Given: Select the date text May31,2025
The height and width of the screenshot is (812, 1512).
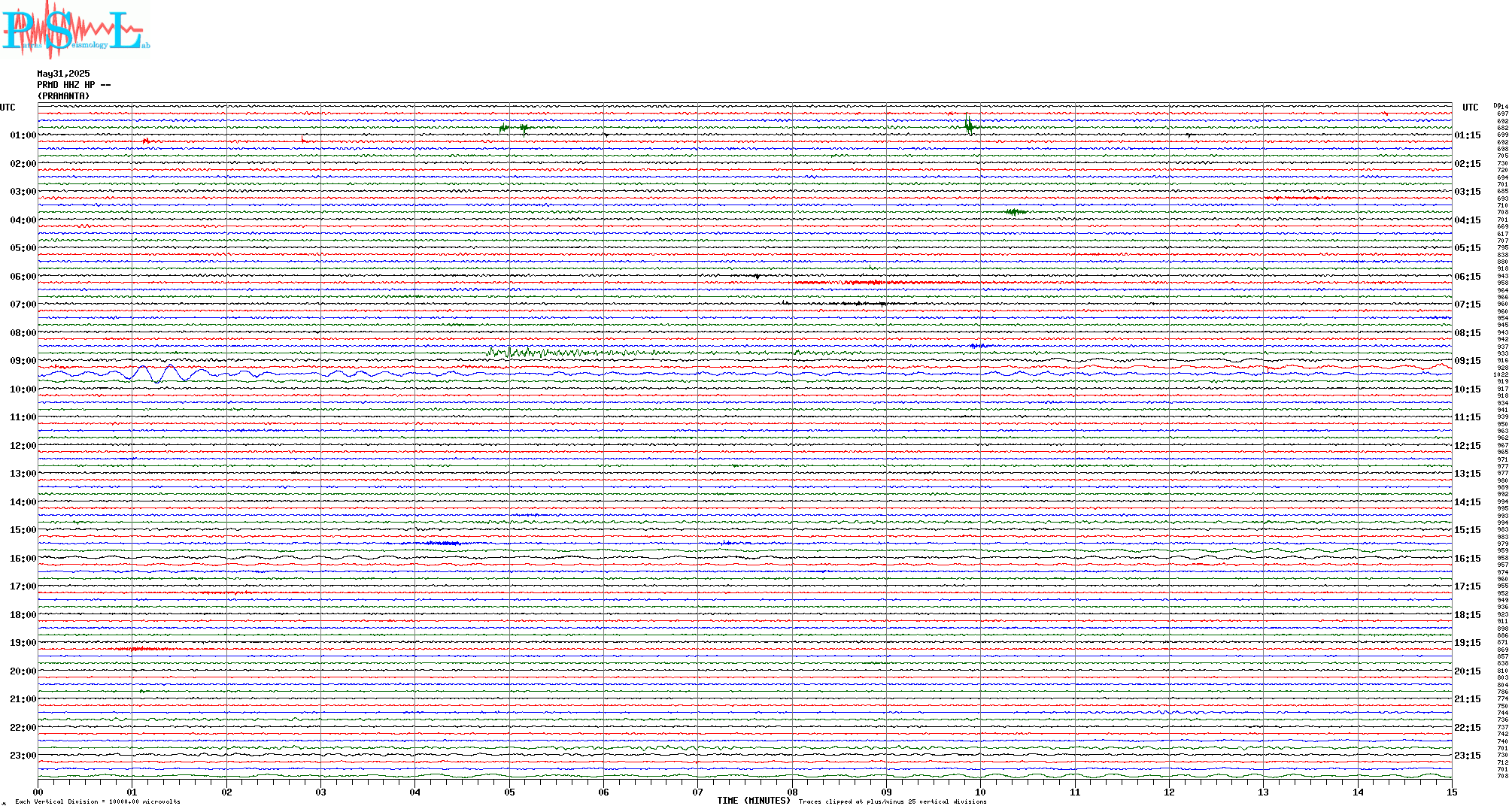Looking at the screenshot, I should [63, 74].
